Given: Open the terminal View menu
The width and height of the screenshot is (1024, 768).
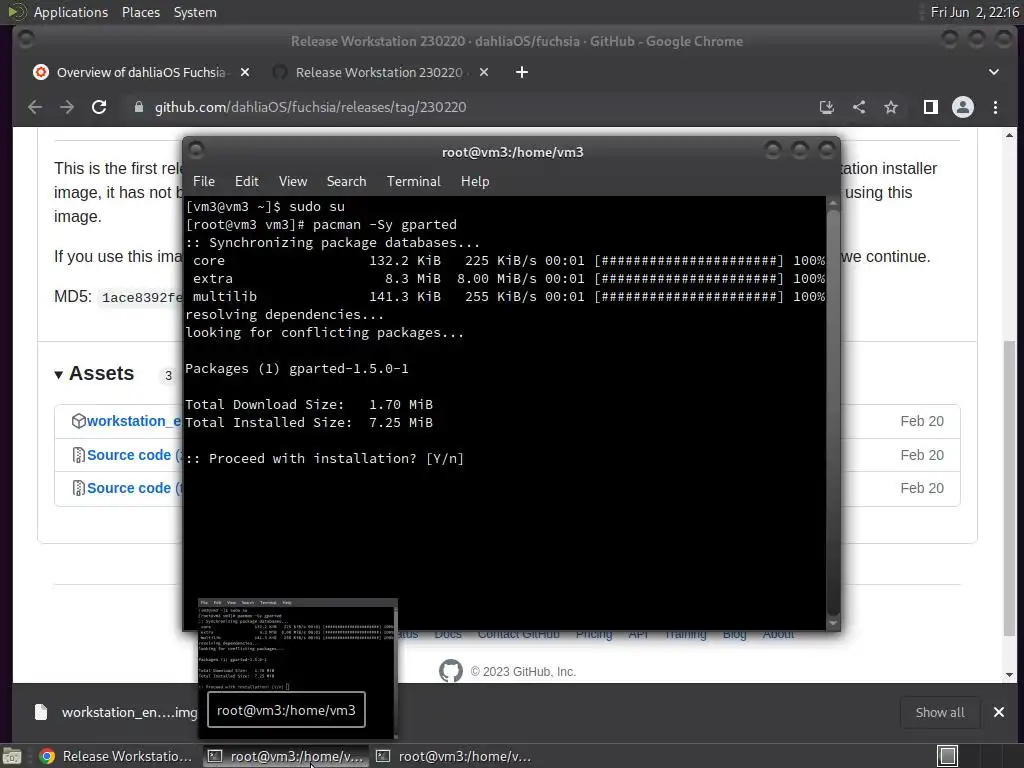Looking at the screenshot, I should [x=293, y=182].
